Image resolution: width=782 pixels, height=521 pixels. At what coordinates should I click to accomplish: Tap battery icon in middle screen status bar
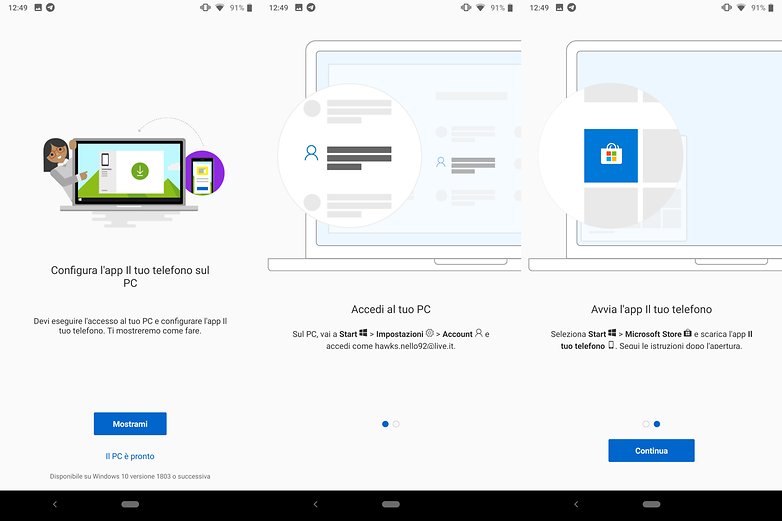coord(510,7)
